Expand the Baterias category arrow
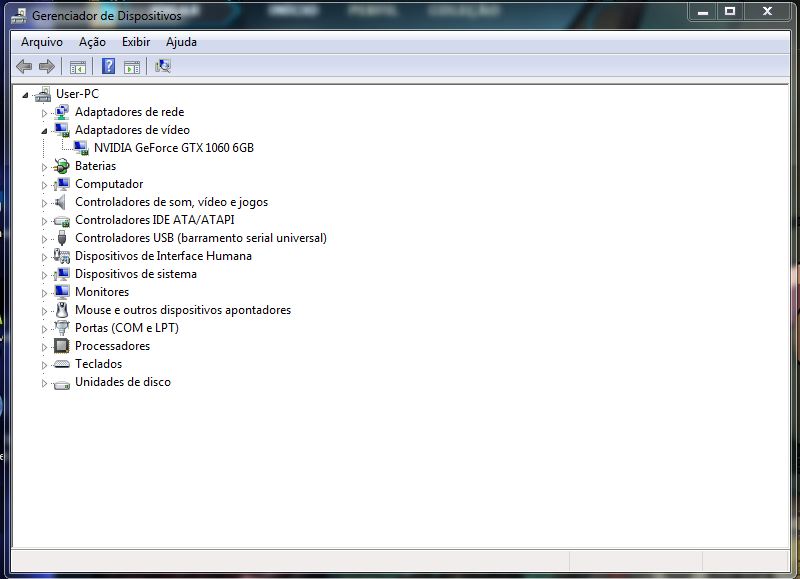Image resolution: width=800 pixels, height=579 pixels. pyautogui.click(x=44, y=167)
